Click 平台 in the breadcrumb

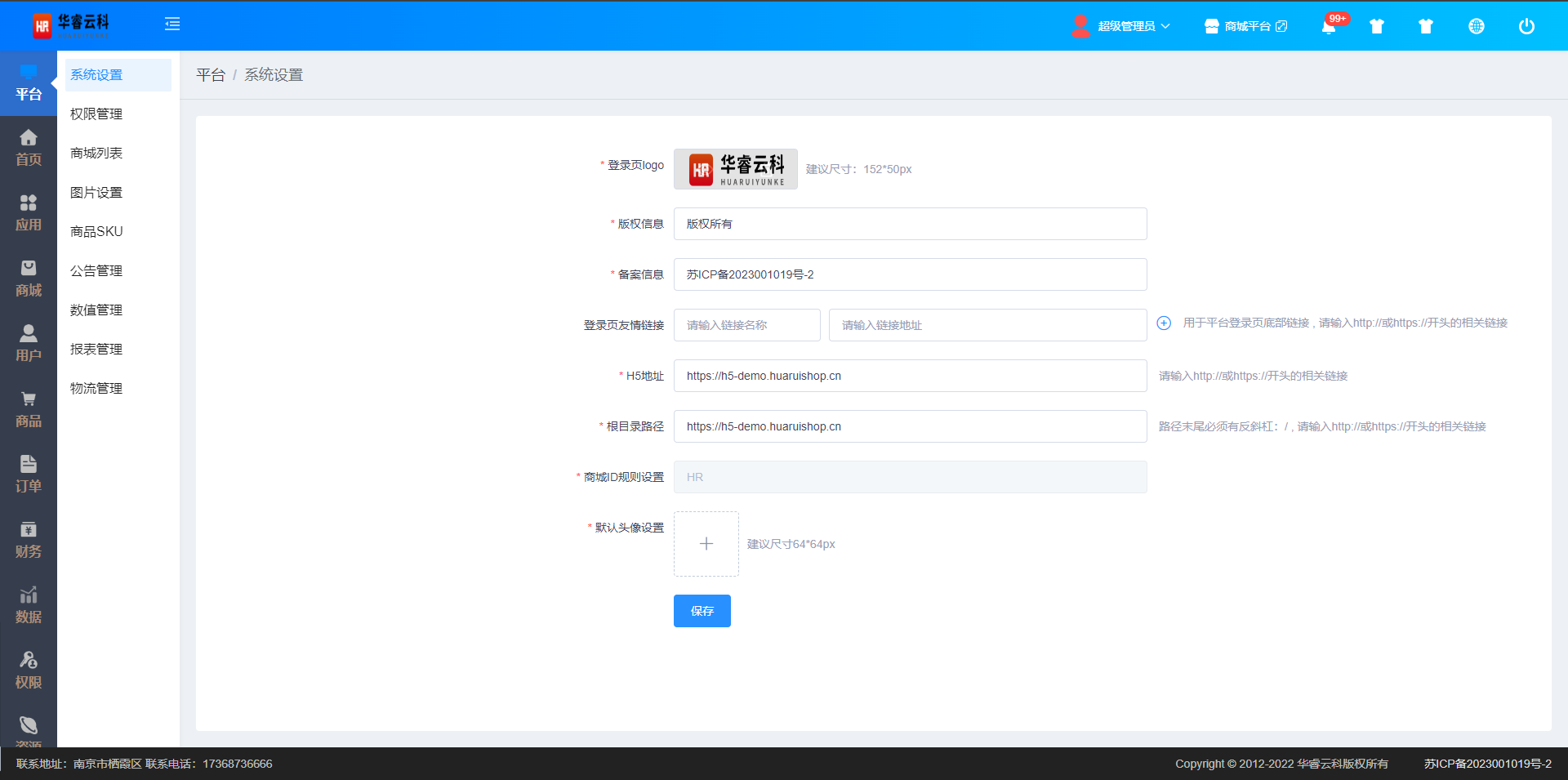click(210, 75)
